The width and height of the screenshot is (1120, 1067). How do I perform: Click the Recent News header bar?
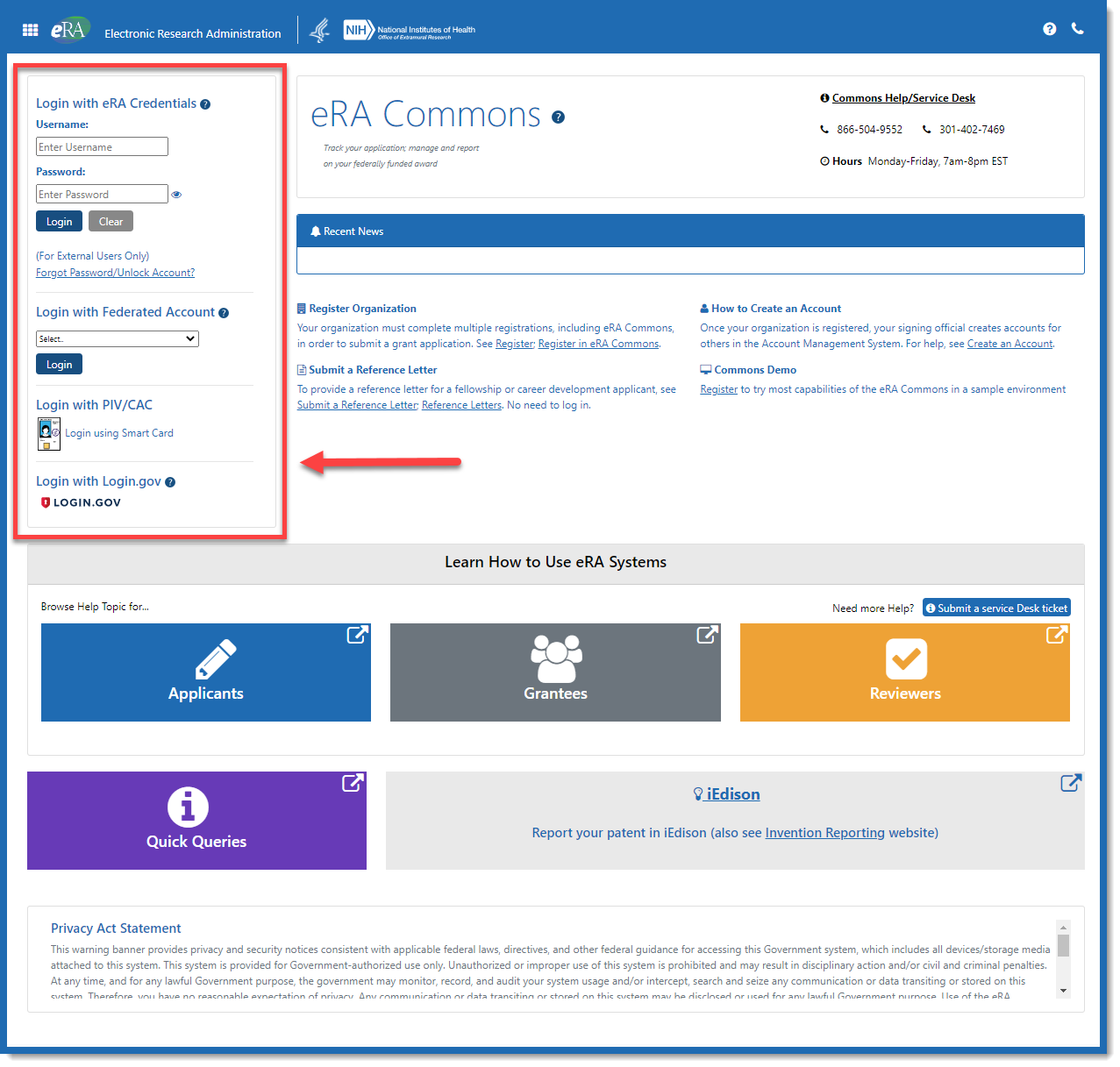[690, 231]
